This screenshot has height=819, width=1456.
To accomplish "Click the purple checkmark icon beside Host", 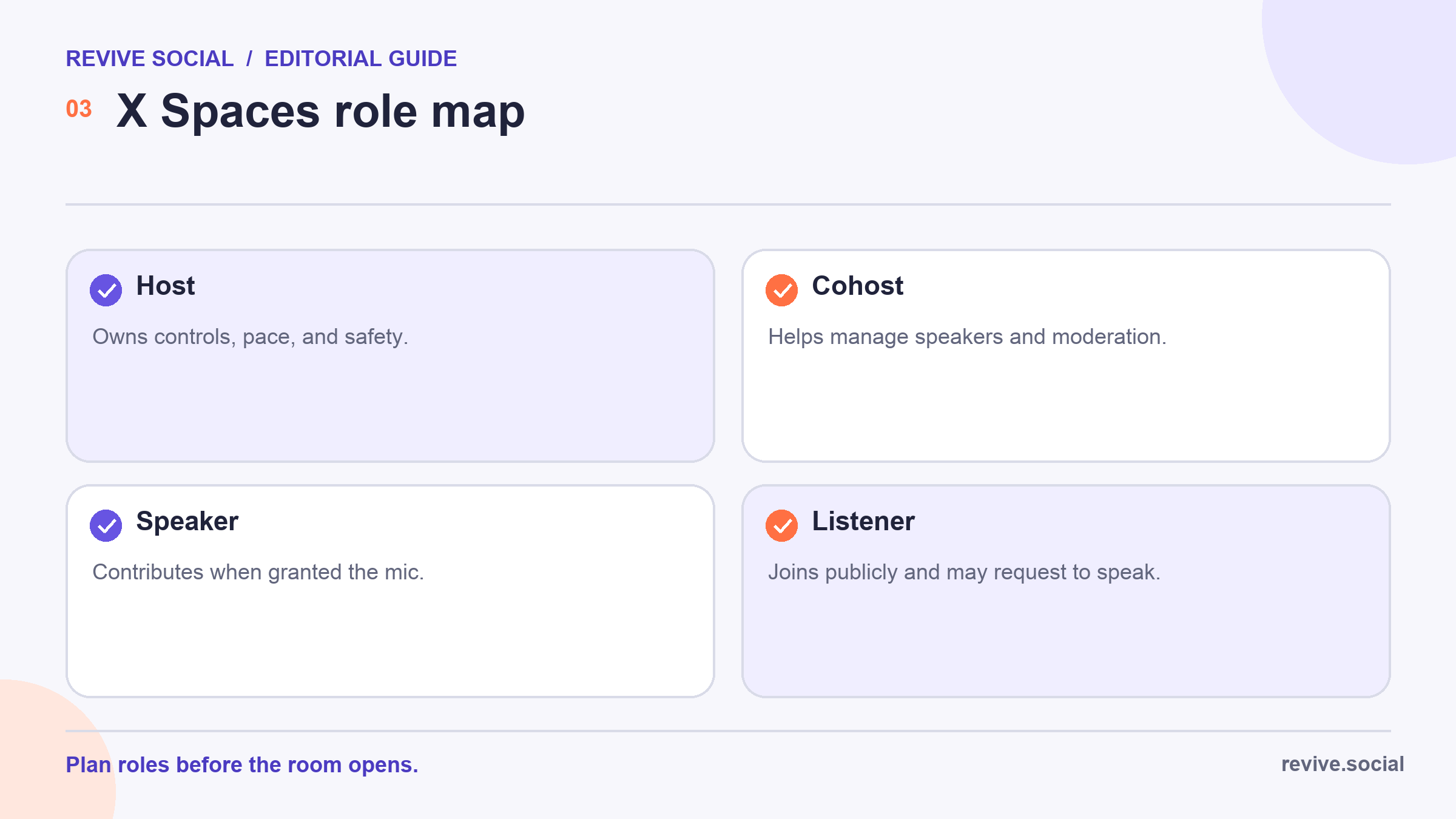I will coord(106,290).
